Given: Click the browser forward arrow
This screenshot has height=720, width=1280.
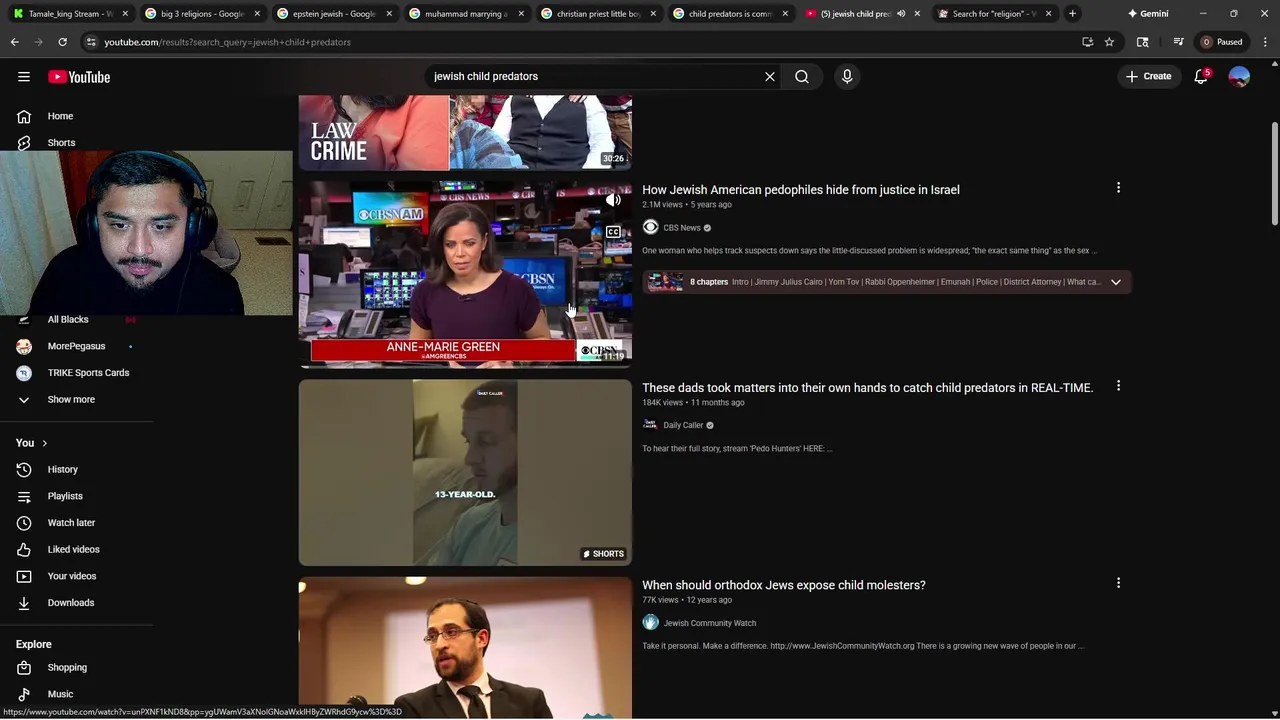Looking at the screenshot, I should point(38,42).
